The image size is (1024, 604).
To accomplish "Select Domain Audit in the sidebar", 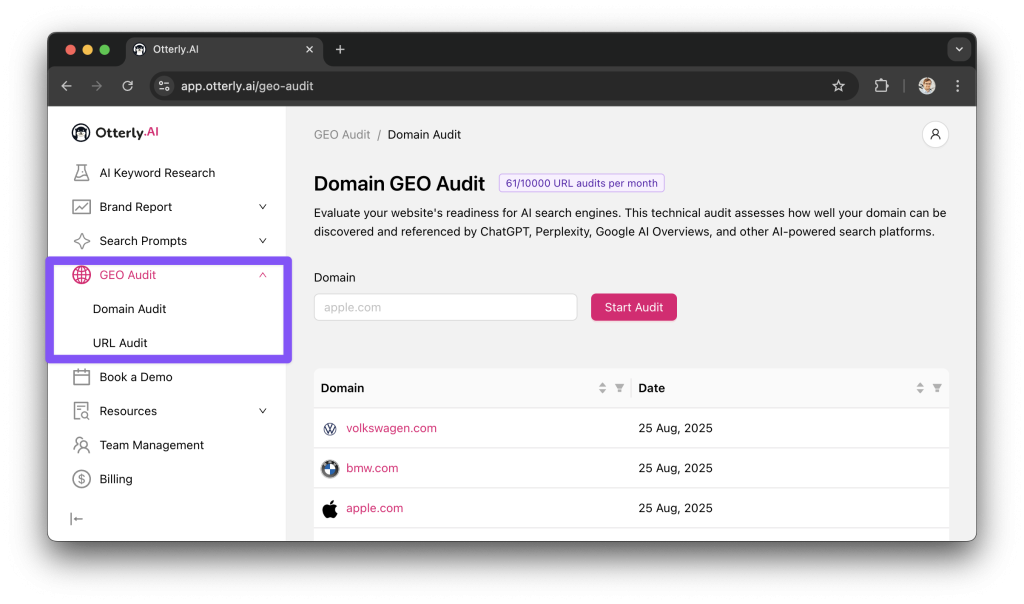I will [129, 309].
